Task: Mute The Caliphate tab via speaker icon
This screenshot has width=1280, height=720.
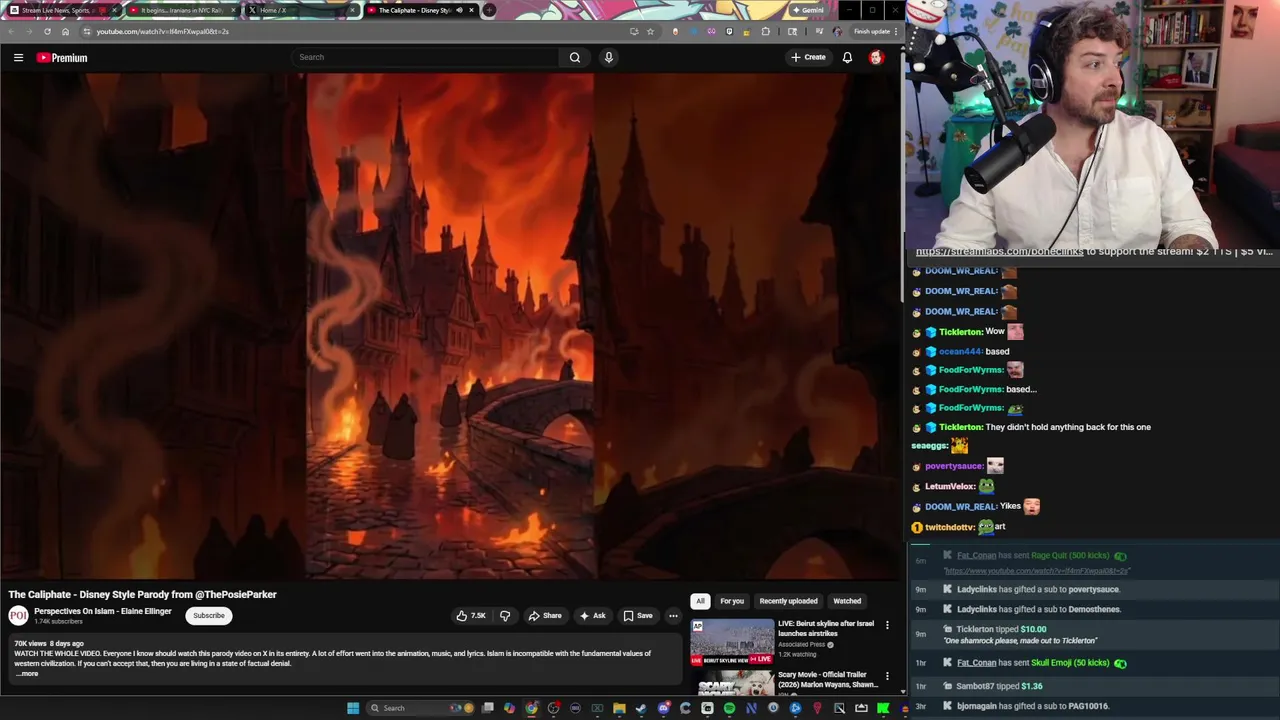Action: coord(459,10)
